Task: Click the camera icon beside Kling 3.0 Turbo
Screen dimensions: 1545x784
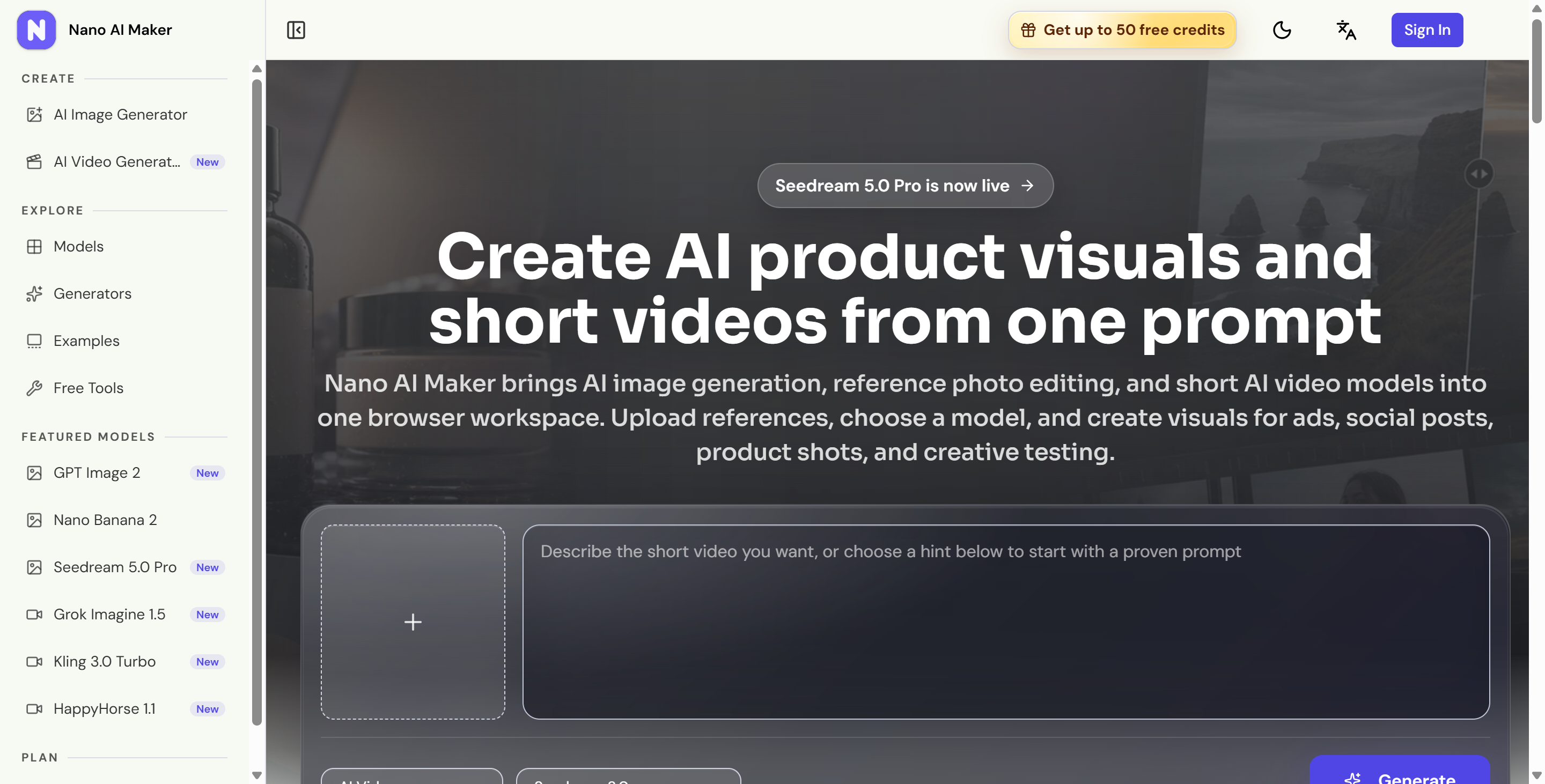Action: point(34,662)
